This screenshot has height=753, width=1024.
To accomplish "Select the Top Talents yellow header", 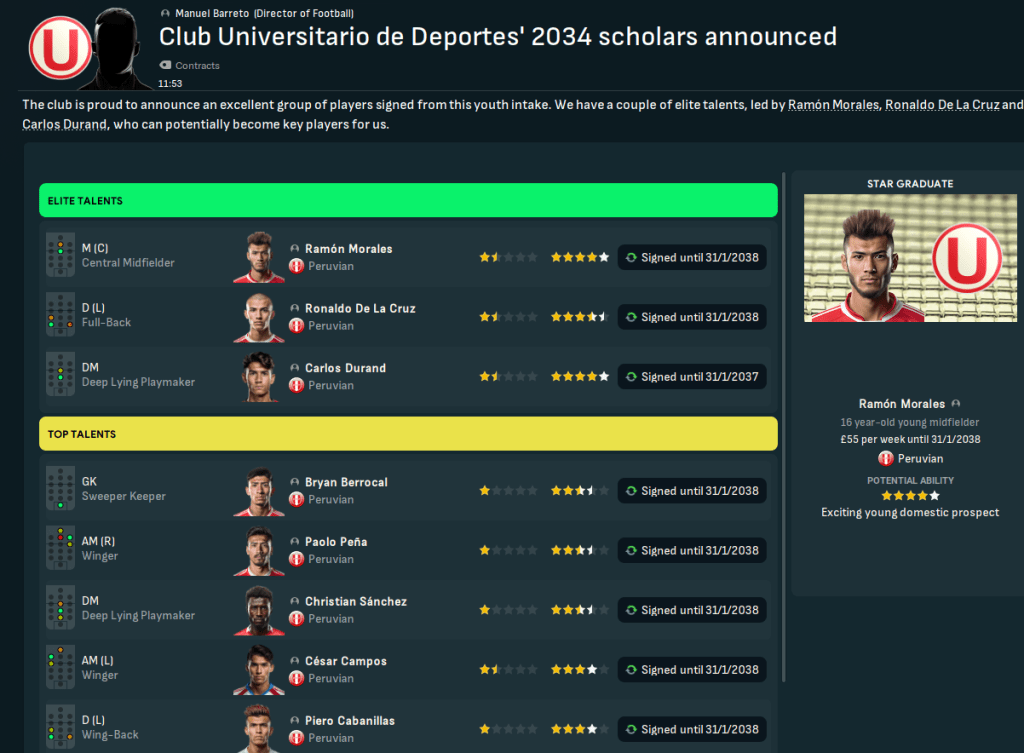I will click(408, 434).
